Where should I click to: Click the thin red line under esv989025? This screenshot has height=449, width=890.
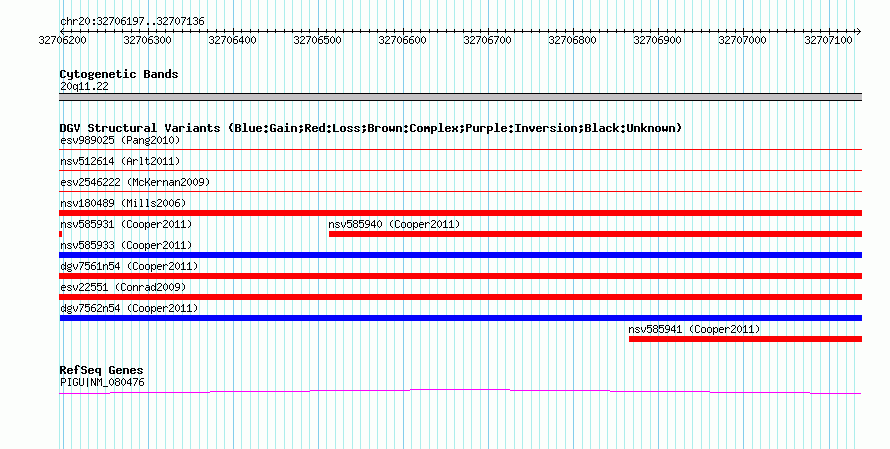click(460, 150)
